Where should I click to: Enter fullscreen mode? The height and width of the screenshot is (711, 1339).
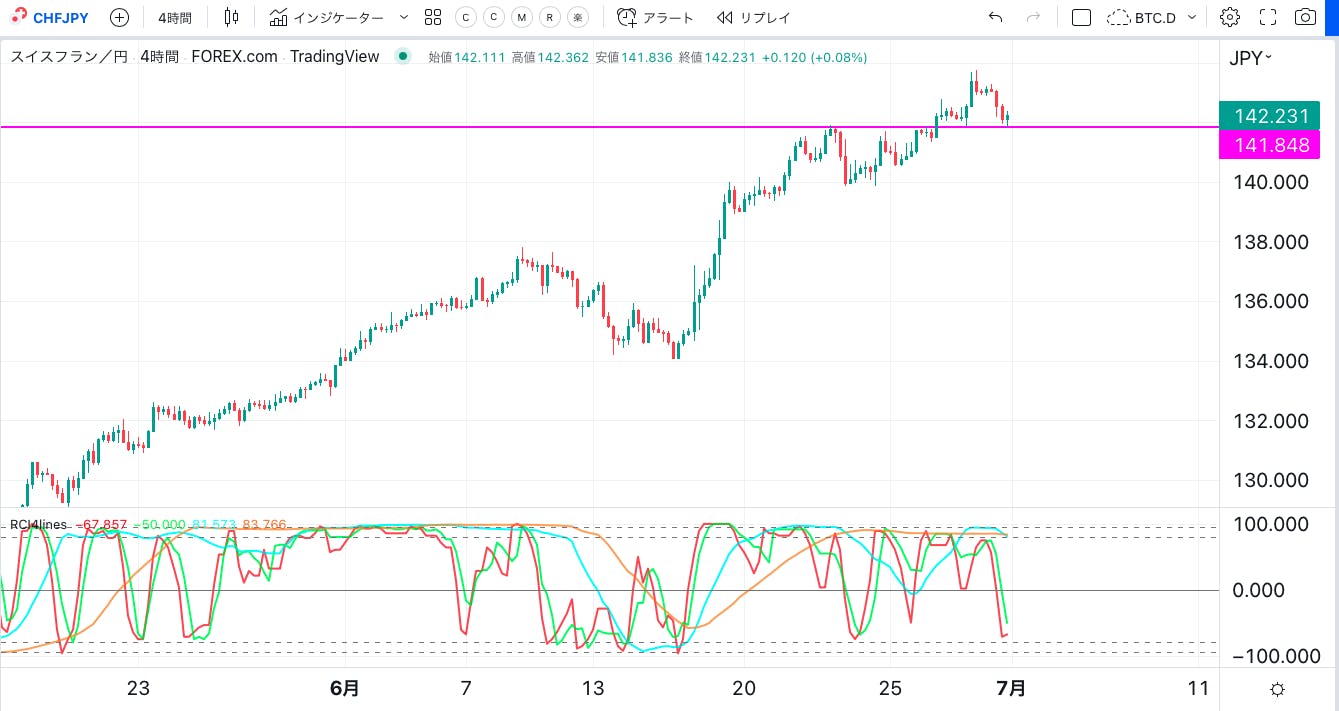point(1268,17)
